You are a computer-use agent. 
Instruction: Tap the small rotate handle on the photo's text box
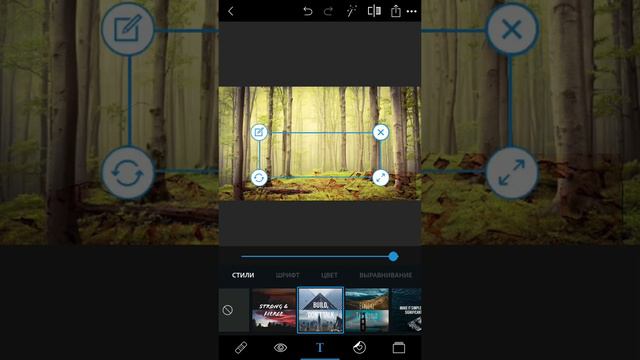click(x=259, y=178)
